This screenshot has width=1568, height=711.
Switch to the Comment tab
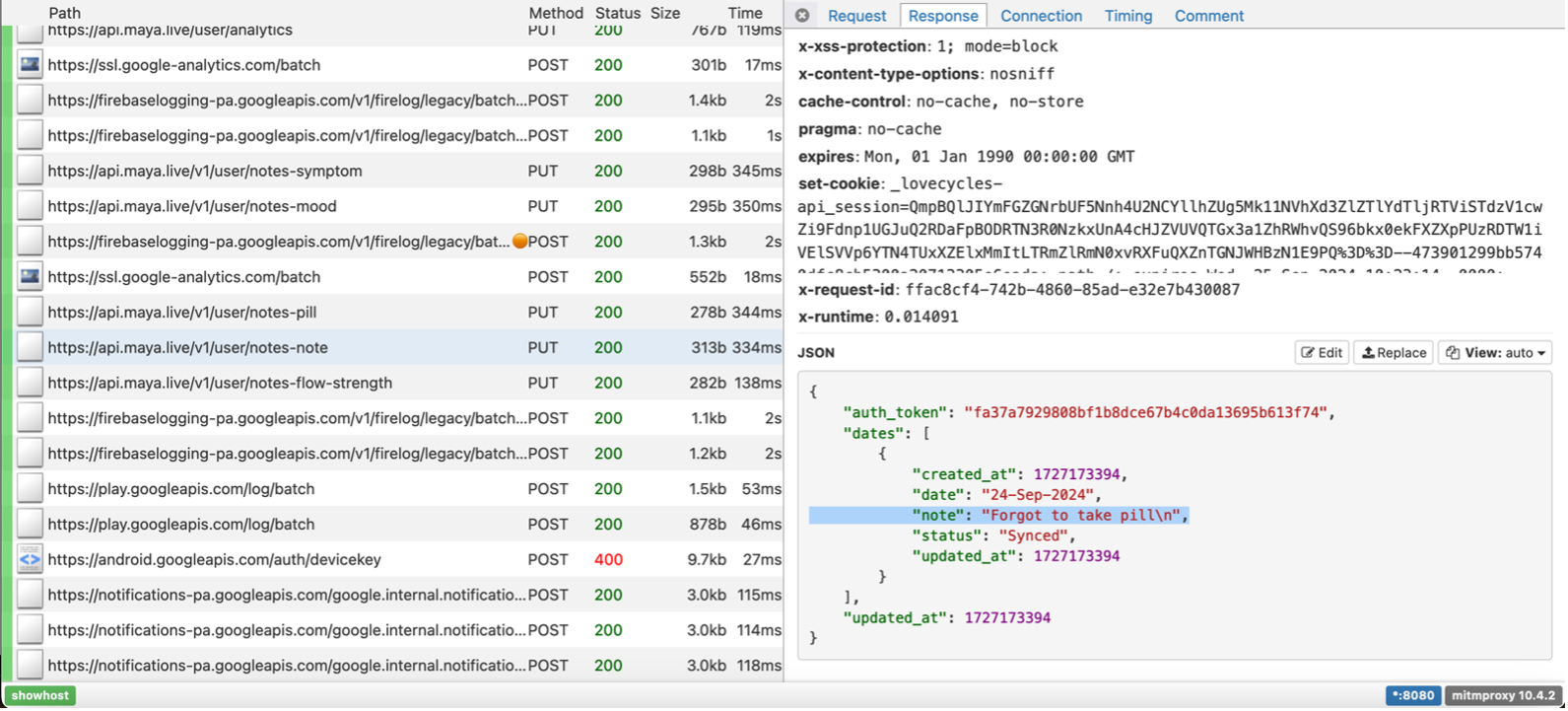[x=1208, y=16]
